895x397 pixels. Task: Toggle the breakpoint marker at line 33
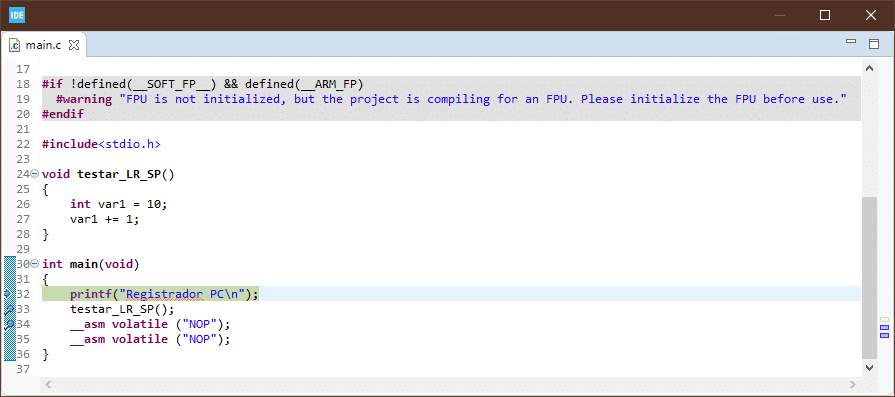(x=9, y=309)
